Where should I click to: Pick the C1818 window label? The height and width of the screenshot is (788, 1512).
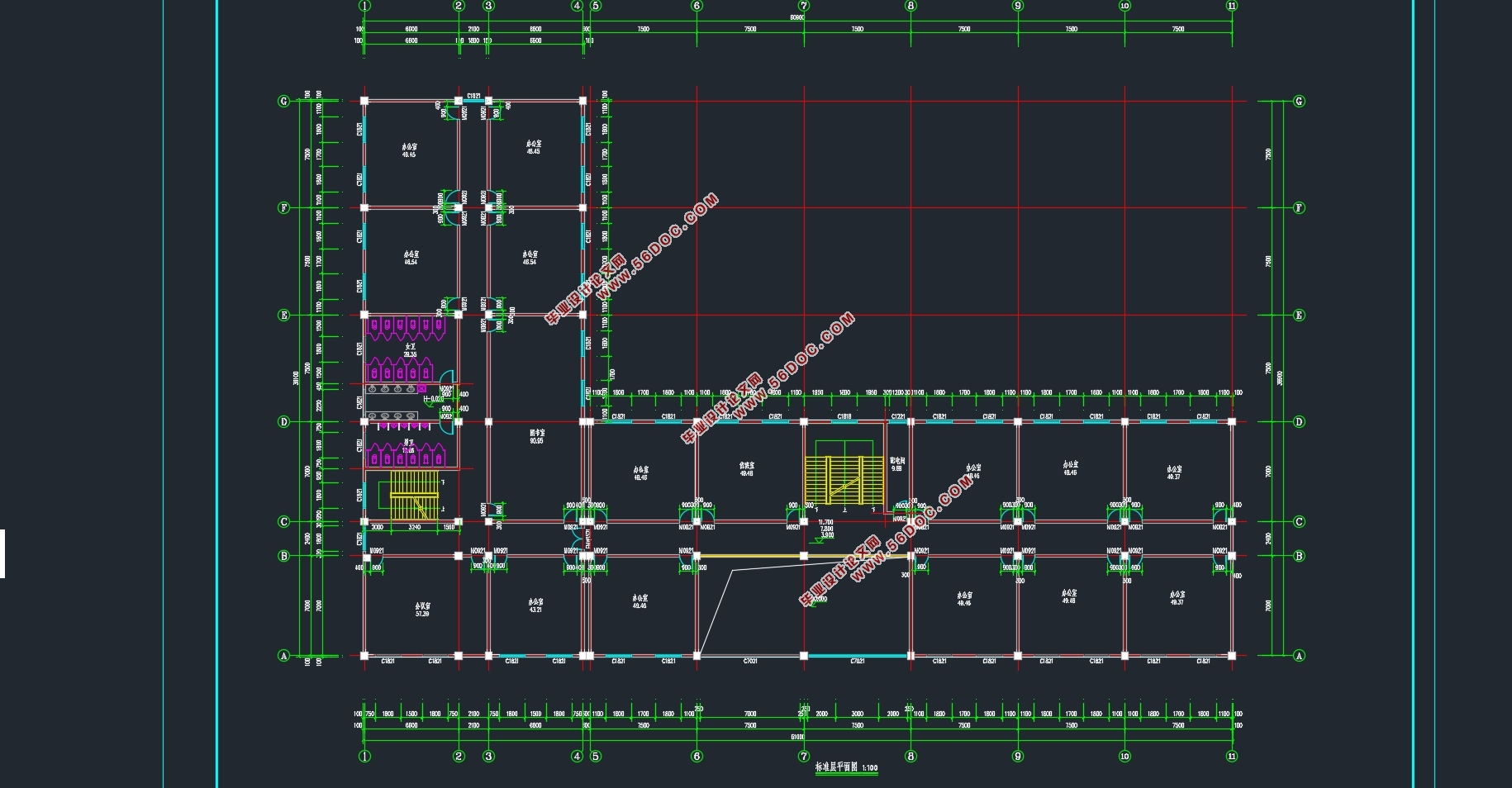point(844,416)
